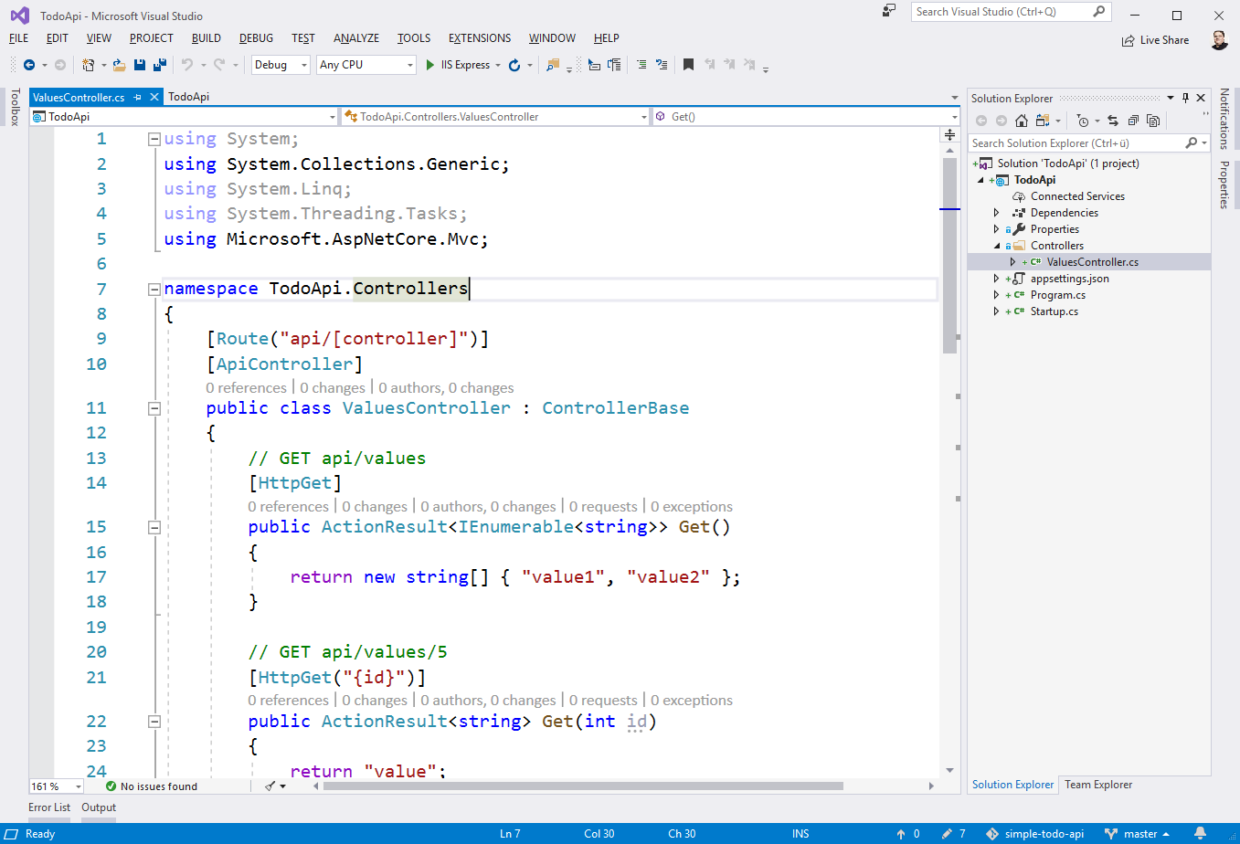Collapse the namespace TodoApi.Controllers region
1240x844 pixels.
153,289
